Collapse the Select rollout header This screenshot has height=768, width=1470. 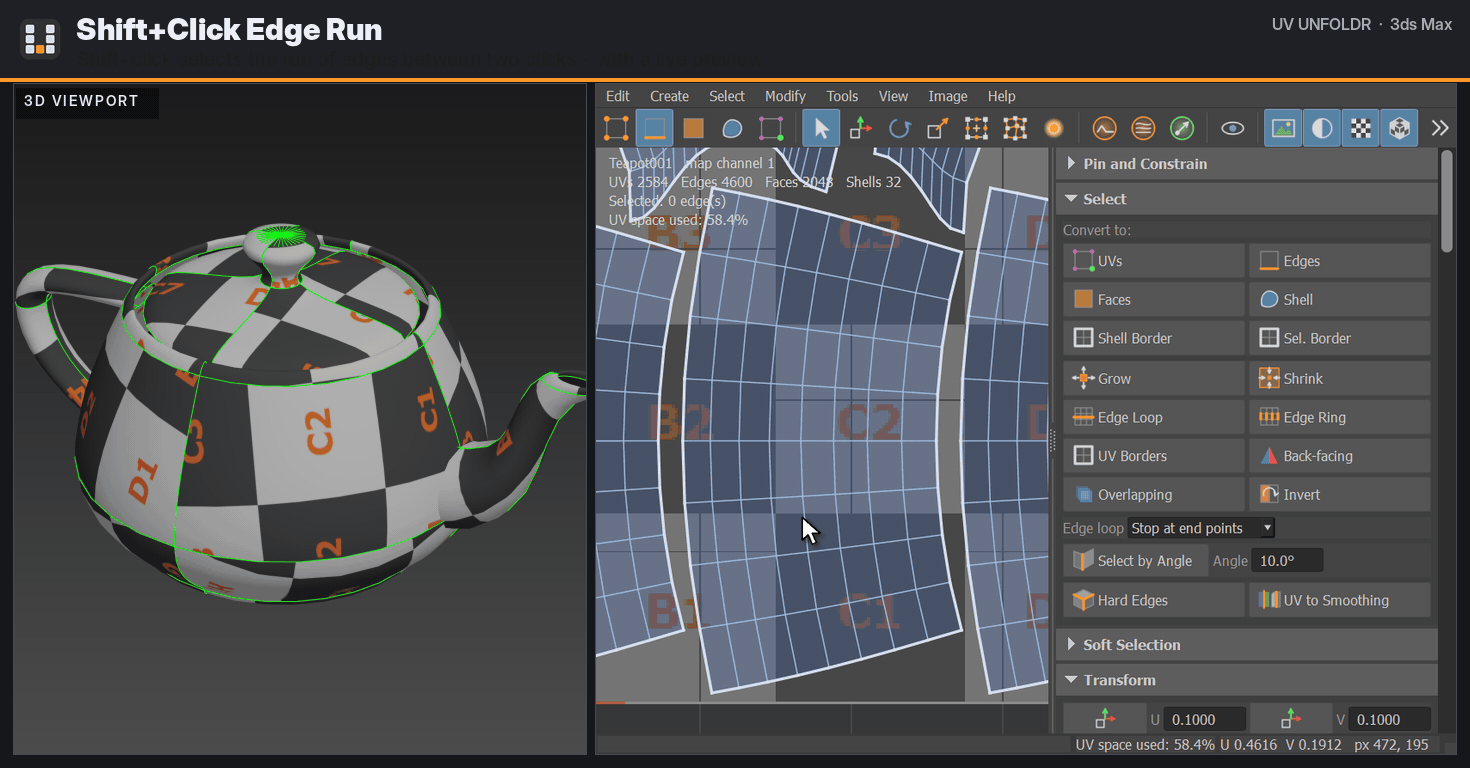1246,199
